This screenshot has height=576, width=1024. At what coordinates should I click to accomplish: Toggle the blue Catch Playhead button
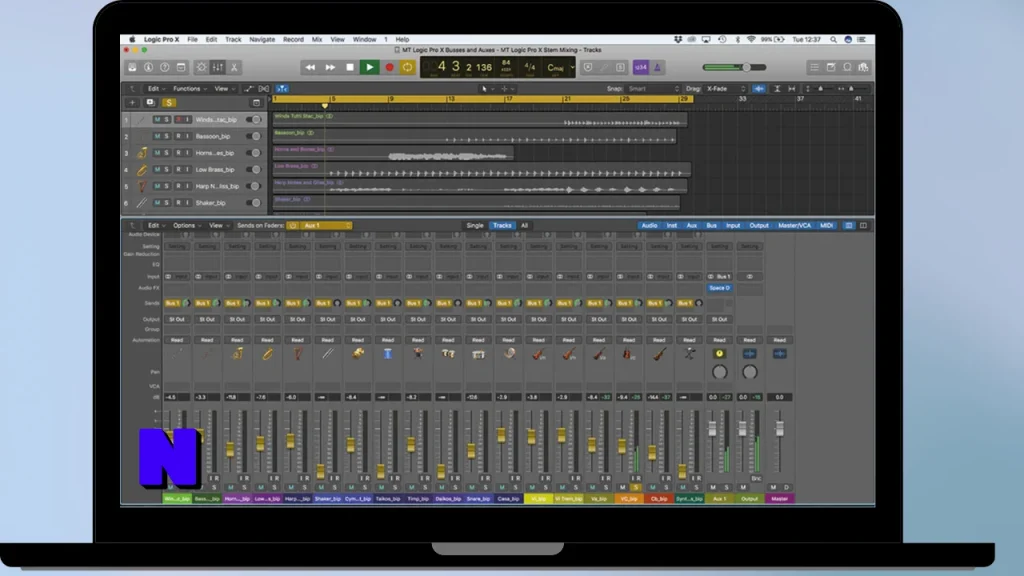[282, 89]
